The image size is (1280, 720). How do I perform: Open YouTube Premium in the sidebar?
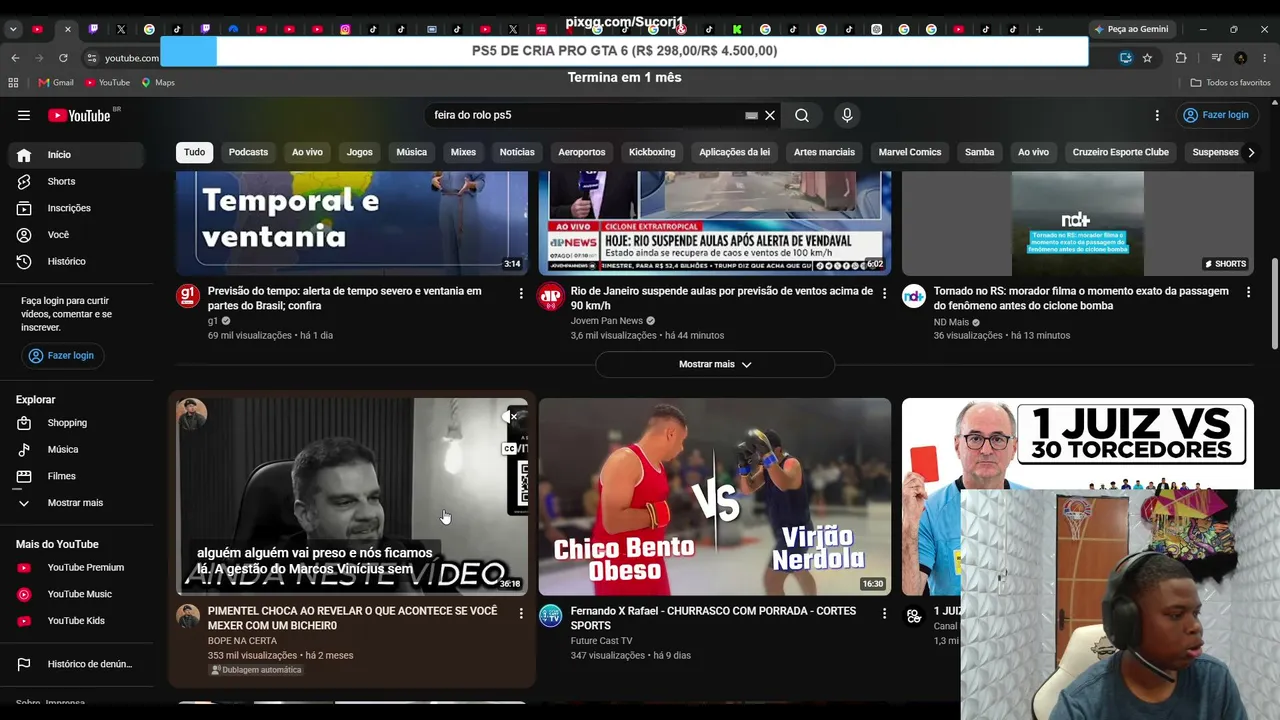pos(77,568)
